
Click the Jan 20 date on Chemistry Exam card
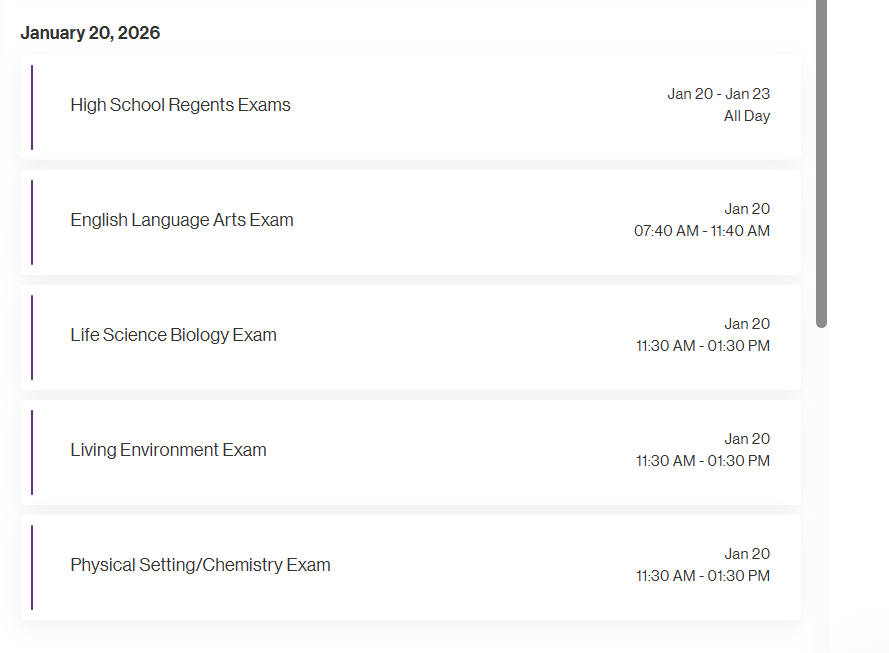click(x=747, y=554)
